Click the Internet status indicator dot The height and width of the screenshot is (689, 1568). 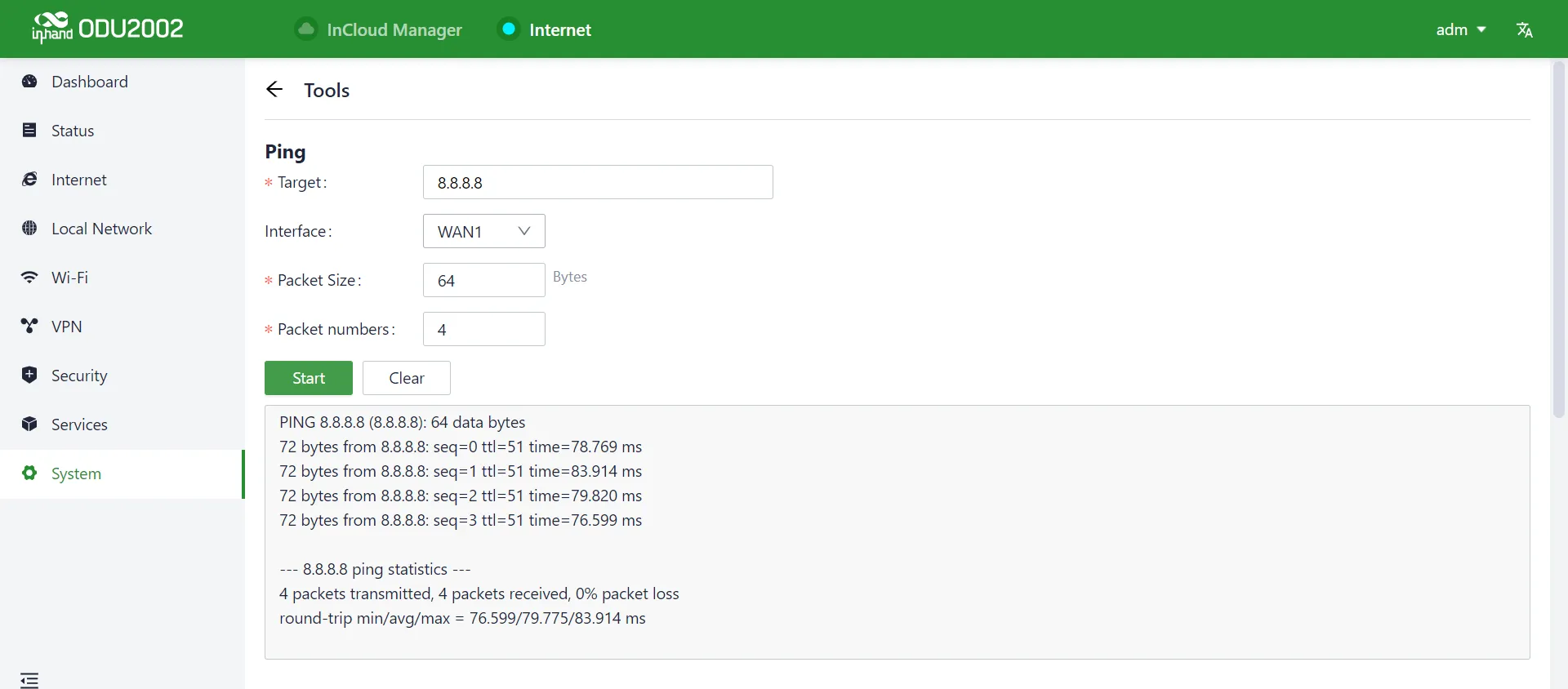tap(509, 29)
